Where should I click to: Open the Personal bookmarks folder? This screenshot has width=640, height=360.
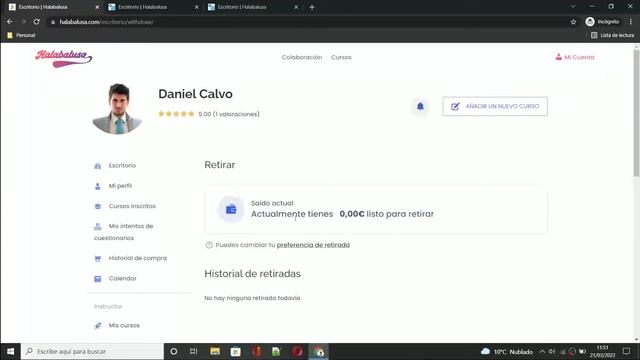point(21,35)
